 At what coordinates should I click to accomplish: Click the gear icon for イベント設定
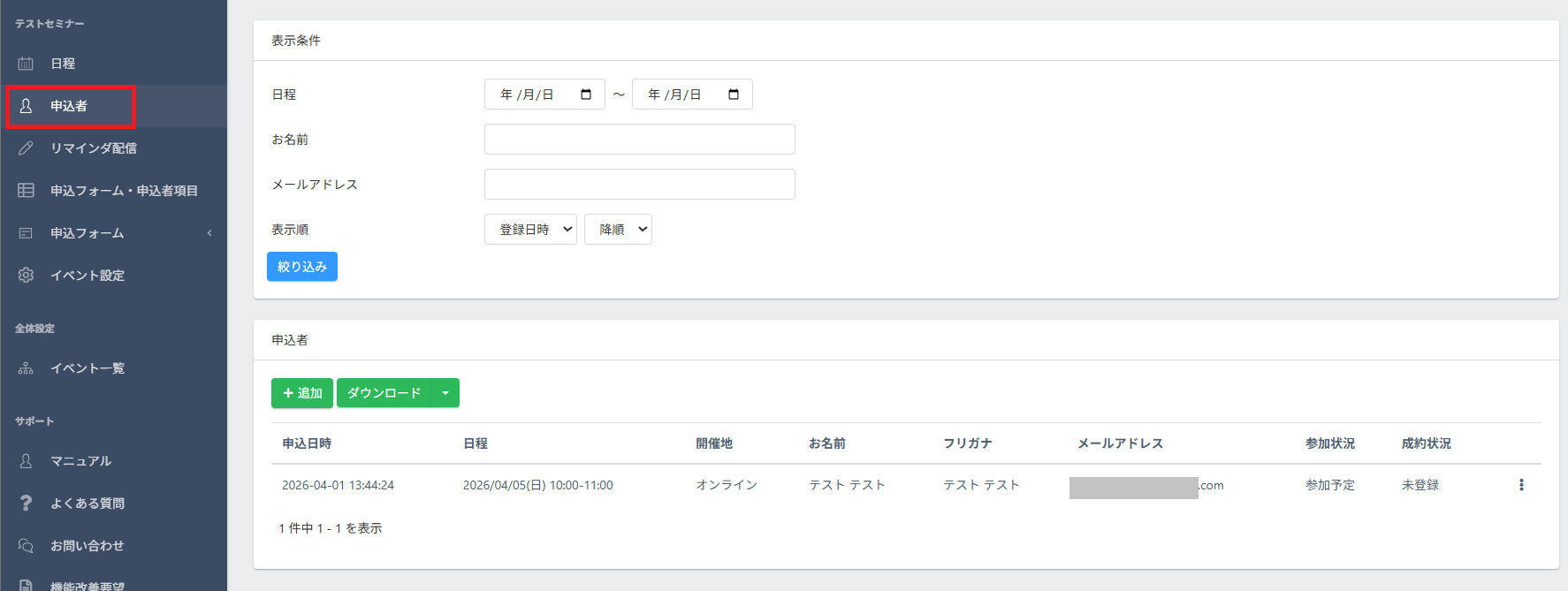(26, 276)
